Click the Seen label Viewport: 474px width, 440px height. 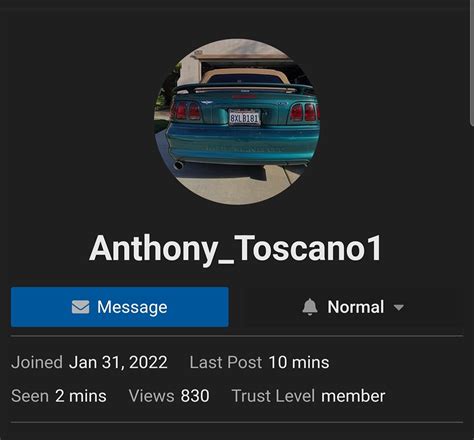pyautogui.click(x=30, y=396)
